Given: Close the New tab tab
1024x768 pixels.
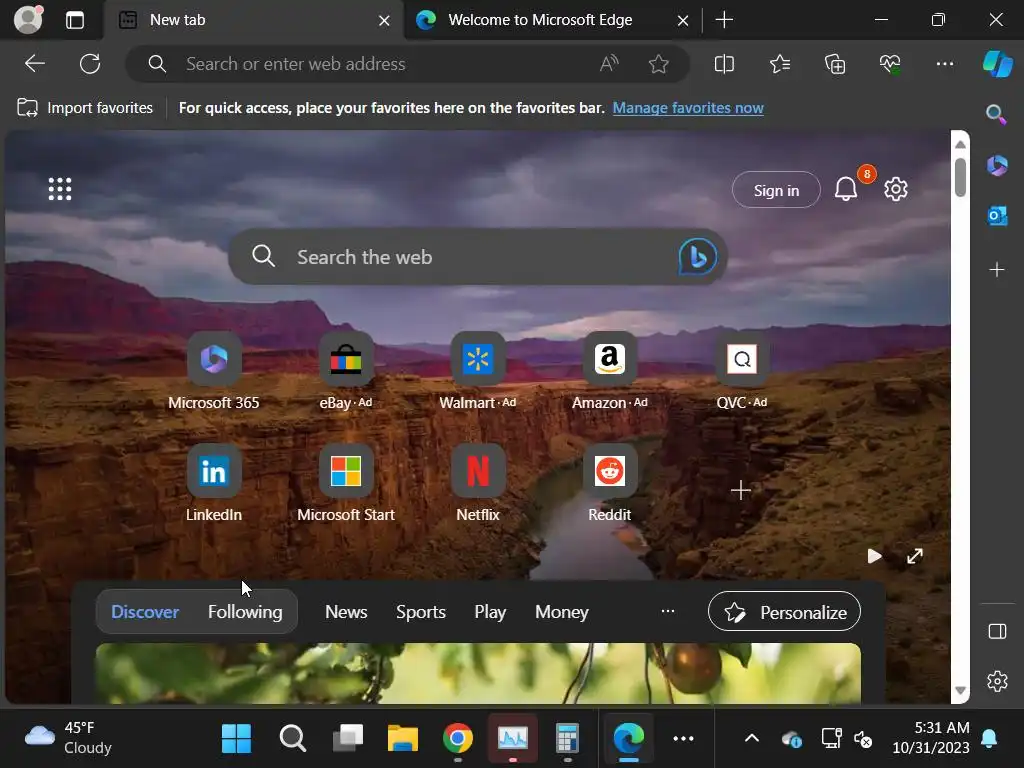Looking at the screenshot, I should 384,21.
